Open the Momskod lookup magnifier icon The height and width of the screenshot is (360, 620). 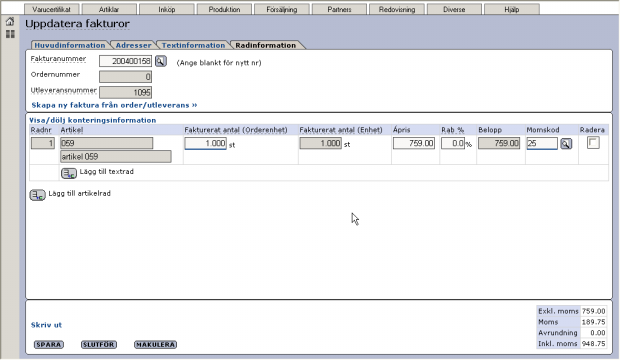tap(566, 144)
